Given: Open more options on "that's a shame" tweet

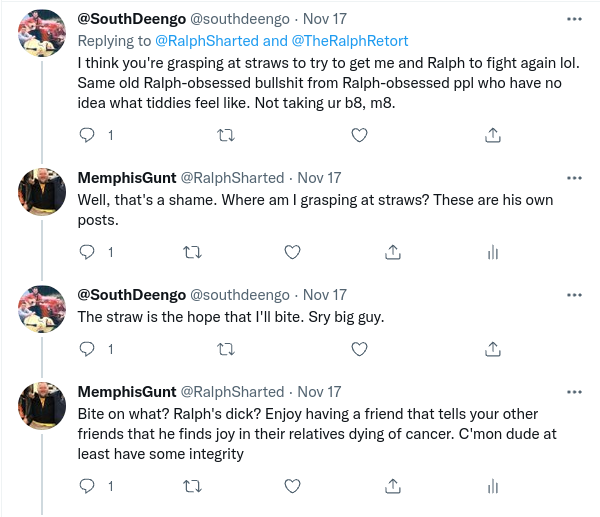Looking at the screenshot, I should click(x=574, y=178).
